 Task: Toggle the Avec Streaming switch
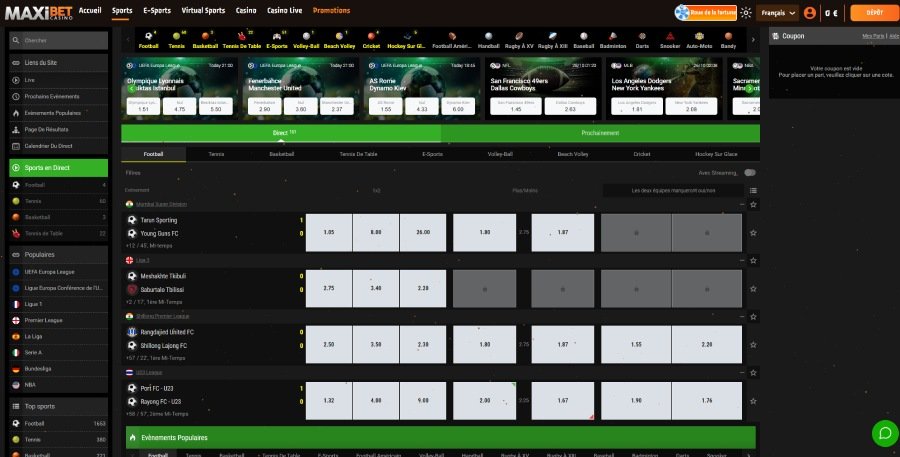point(750,173)
